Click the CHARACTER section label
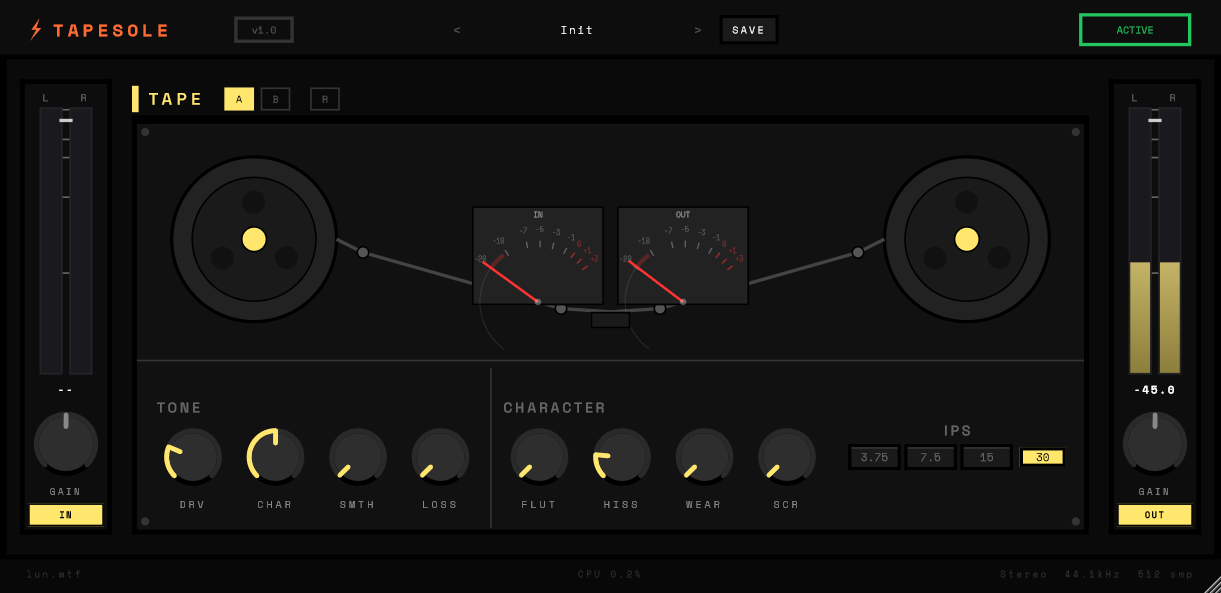The width and height of the screenshot is (1221, 593). point(555,408)
